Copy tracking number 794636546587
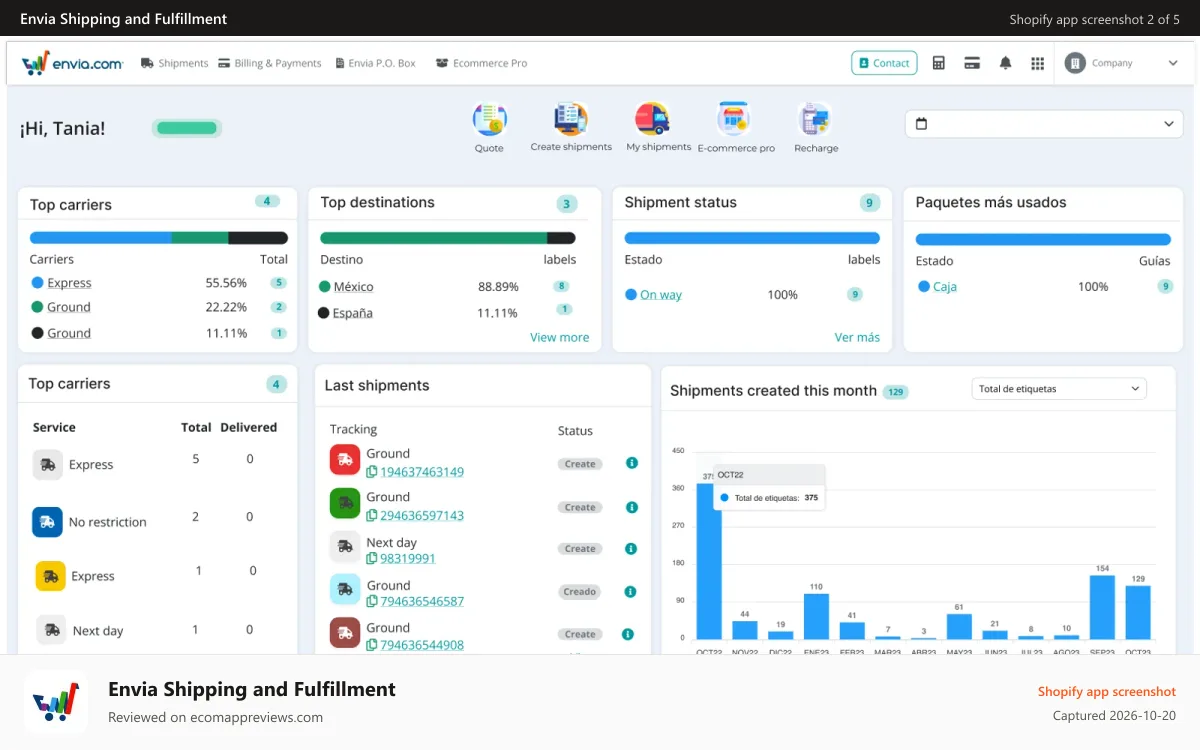Viewport: 1200px width, 750px height. pyautogui.click(x=372, y=602)
